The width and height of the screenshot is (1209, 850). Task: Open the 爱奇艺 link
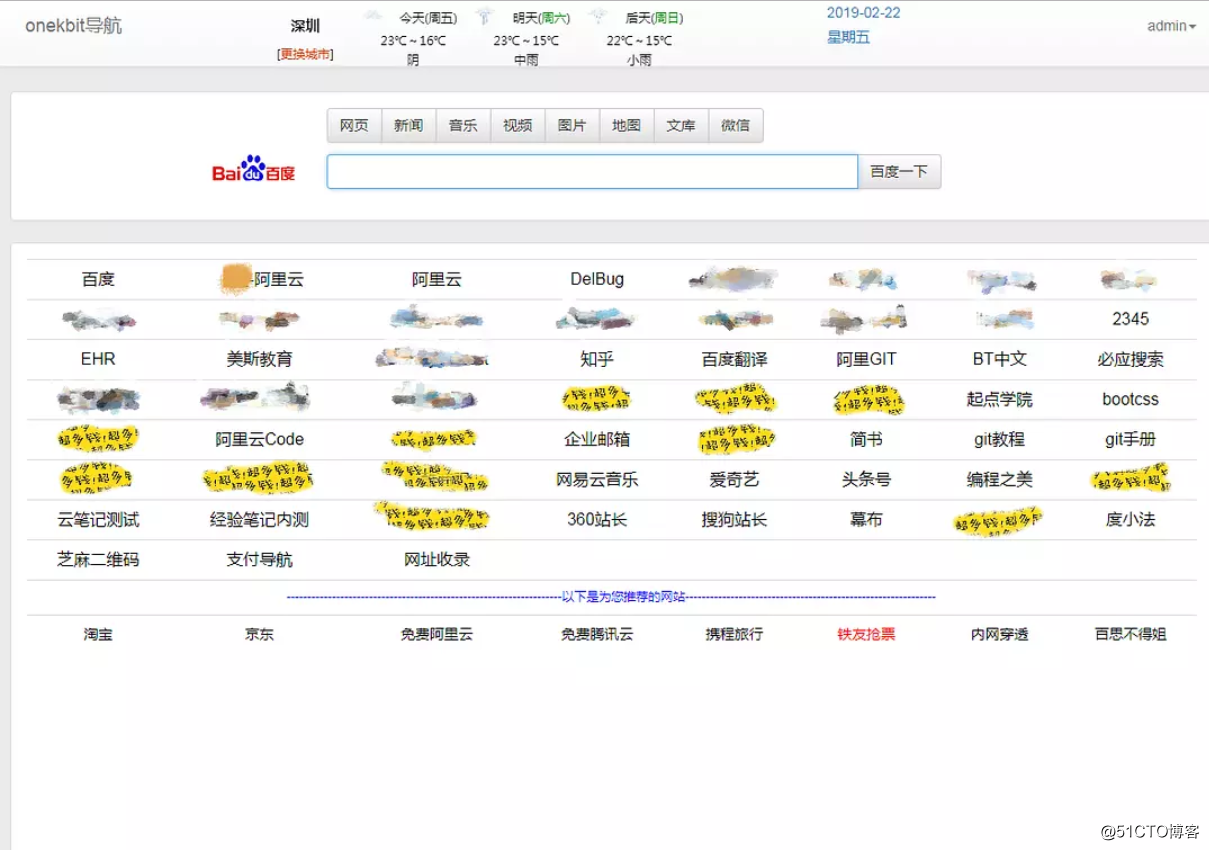(734, 479)
